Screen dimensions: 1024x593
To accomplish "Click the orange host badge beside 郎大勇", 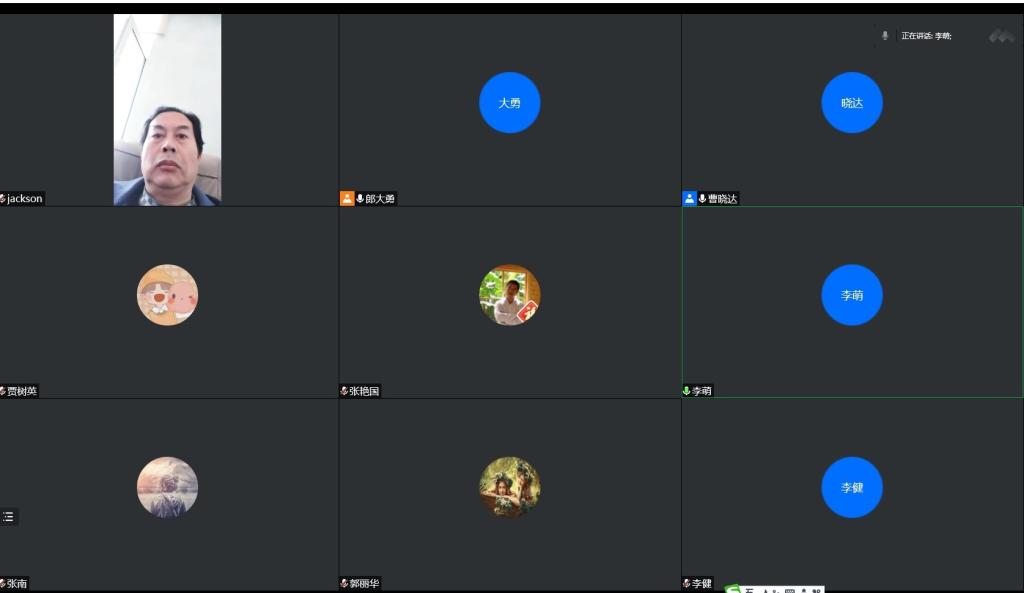I will tap(347, 198).
